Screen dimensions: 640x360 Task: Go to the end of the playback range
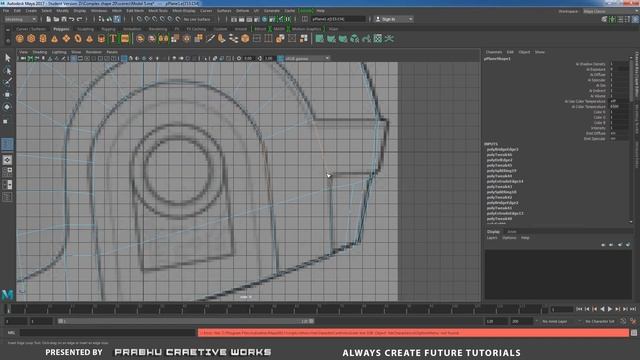[633, 309]
